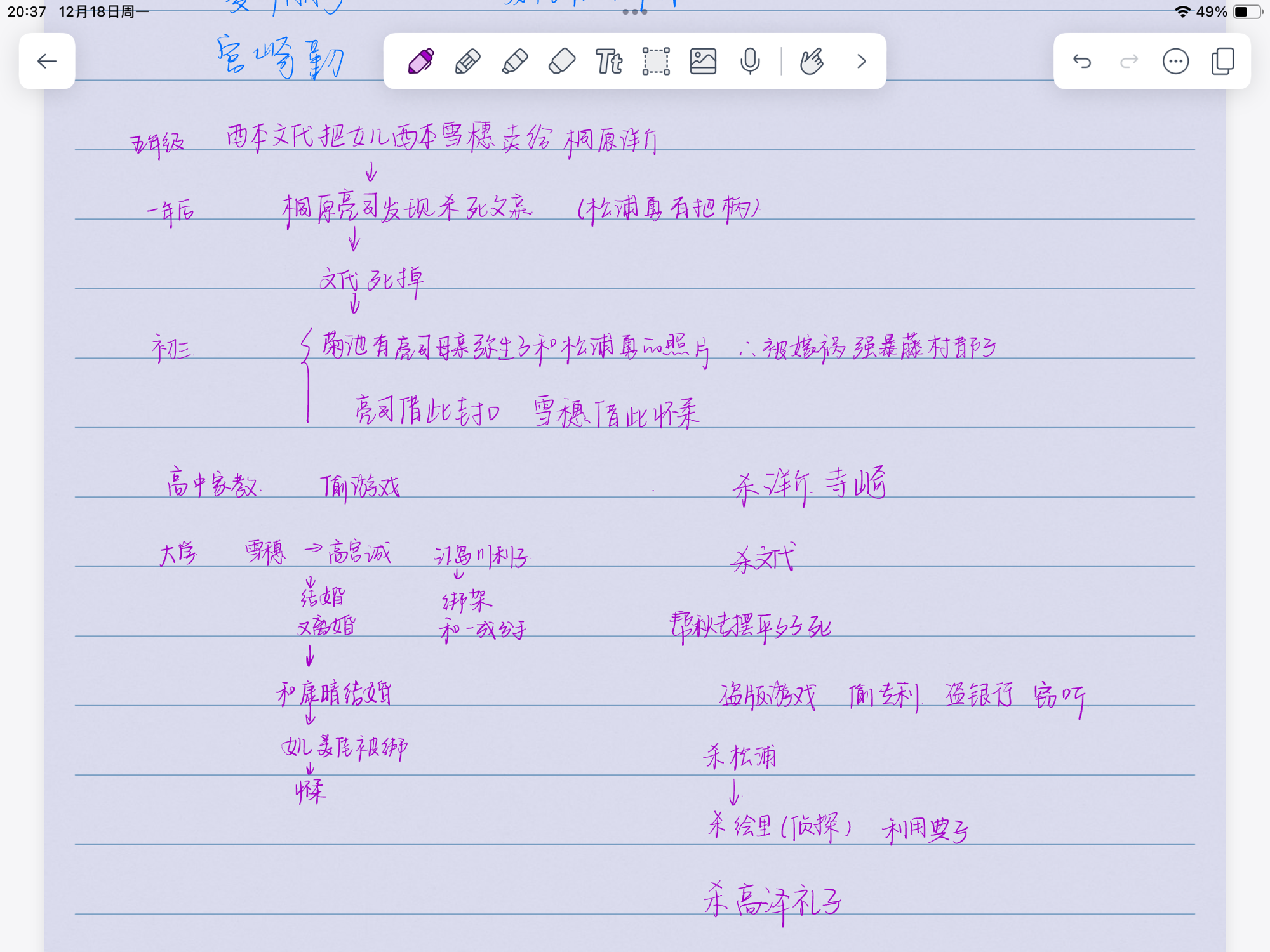Activate the Tt text tool
Image resolution: width=1270 pixels, height=952 pixels.
(x=609, y=62)
